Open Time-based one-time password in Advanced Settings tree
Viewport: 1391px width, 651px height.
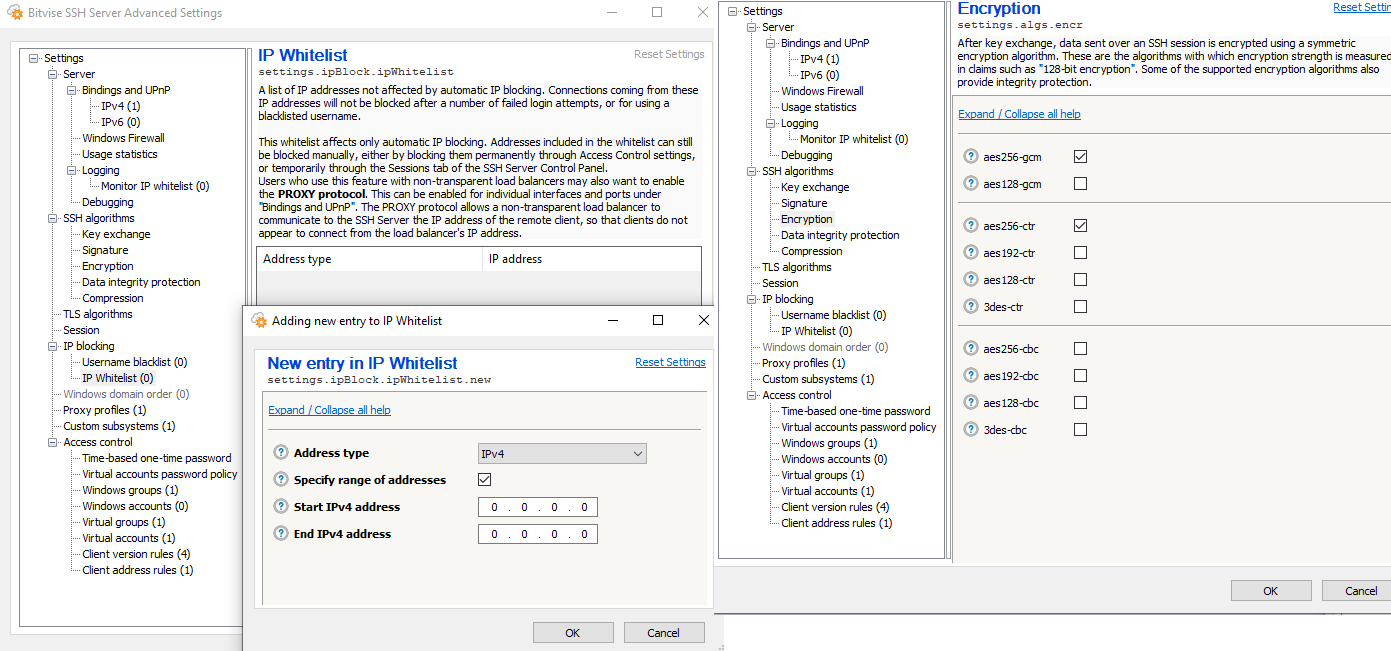click(x=156, y=458)
